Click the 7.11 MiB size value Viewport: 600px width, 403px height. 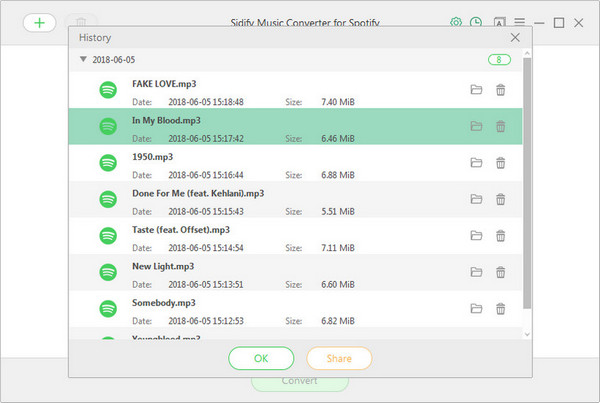pyautogui.click(x=338, y=248)
